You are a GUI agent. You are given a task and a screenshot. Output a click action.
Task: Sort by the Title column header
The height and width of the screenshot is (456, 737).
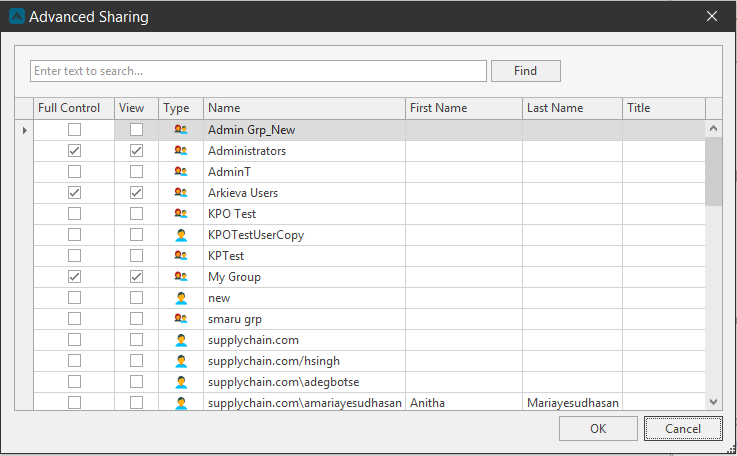(664, 108)
